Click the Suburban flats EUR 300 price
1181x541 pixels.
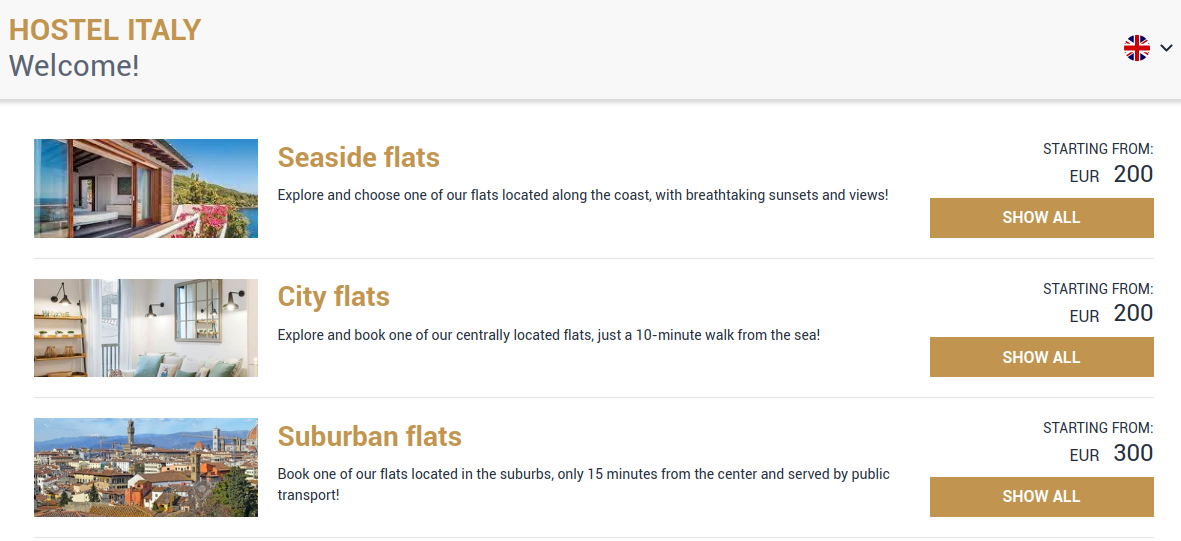tap(1111, 454)
